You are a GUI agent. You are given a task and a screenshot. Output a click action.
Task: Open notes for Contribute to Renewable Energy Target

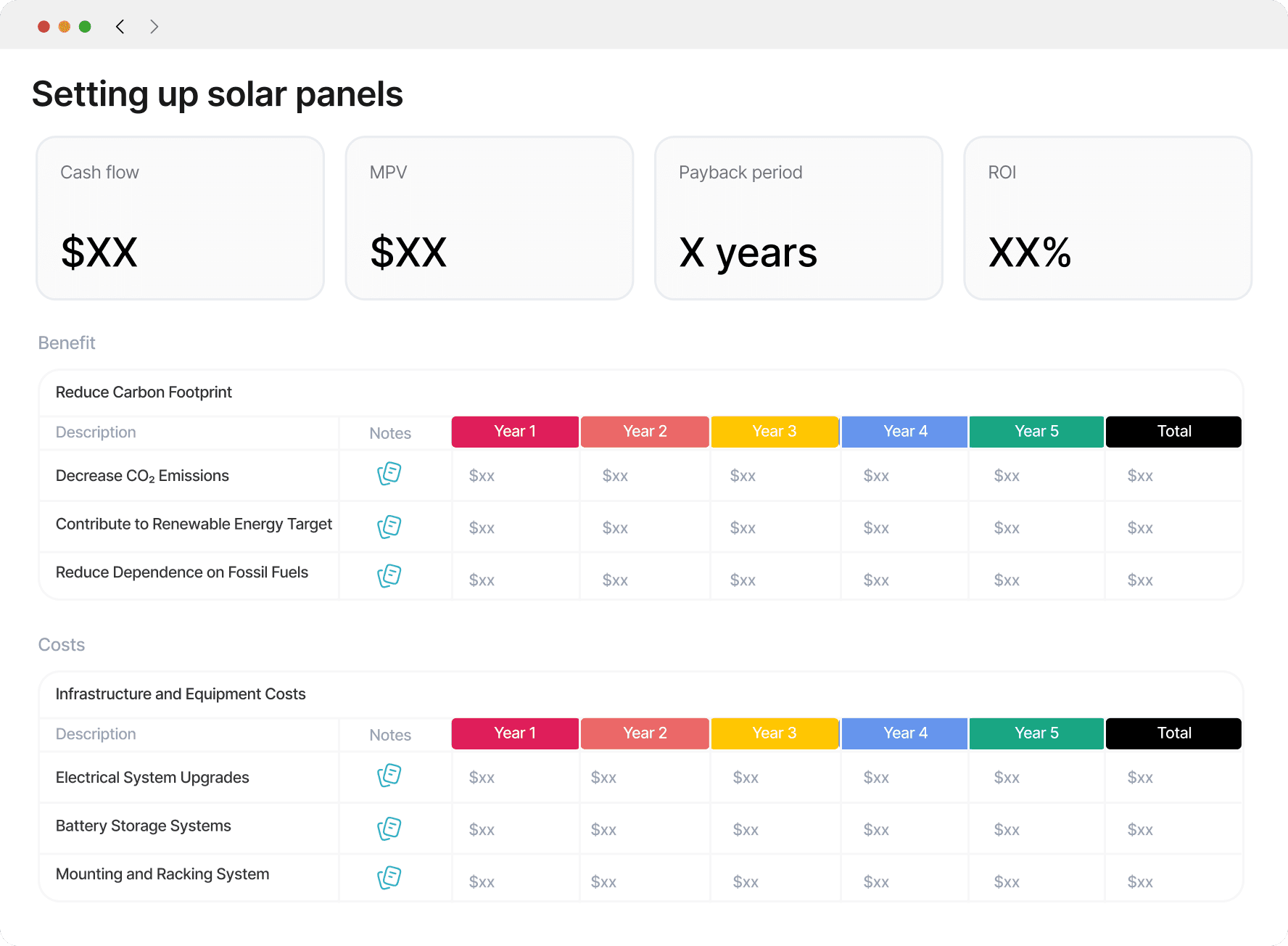[x=389, y=527]
